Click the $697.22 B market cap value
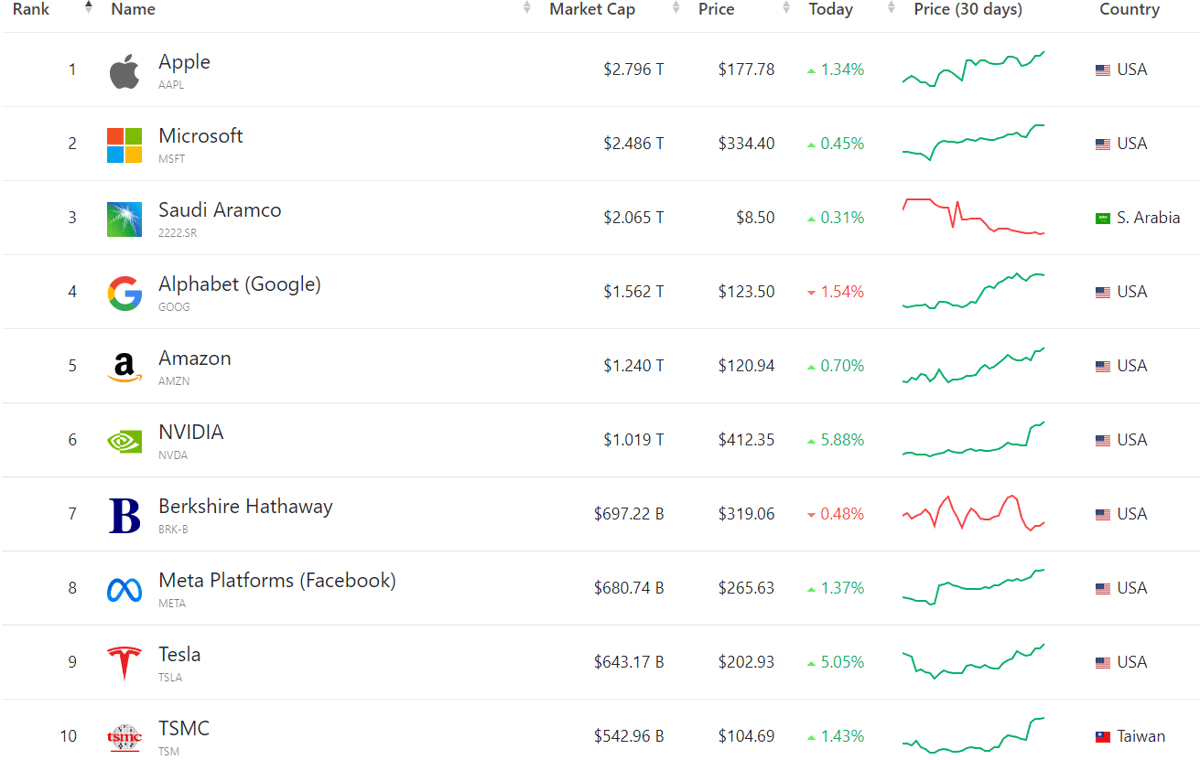The width and height of the screenshot is (1200, 760). pos(628,514)
